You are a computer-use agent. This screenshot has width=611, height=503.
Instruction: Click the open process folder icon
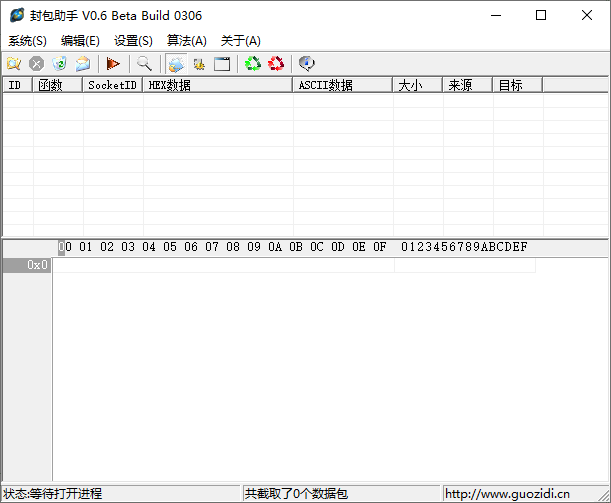[14, 64]
